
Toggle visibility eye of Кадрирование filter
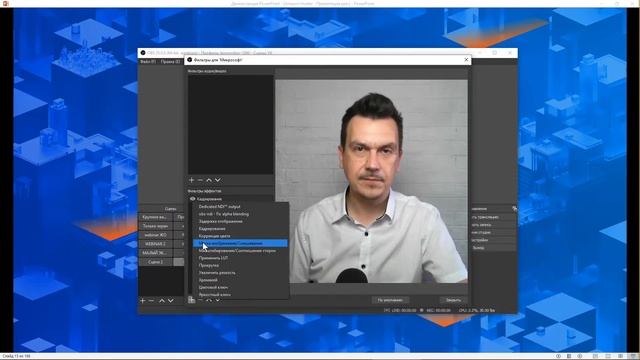(192, 199)
